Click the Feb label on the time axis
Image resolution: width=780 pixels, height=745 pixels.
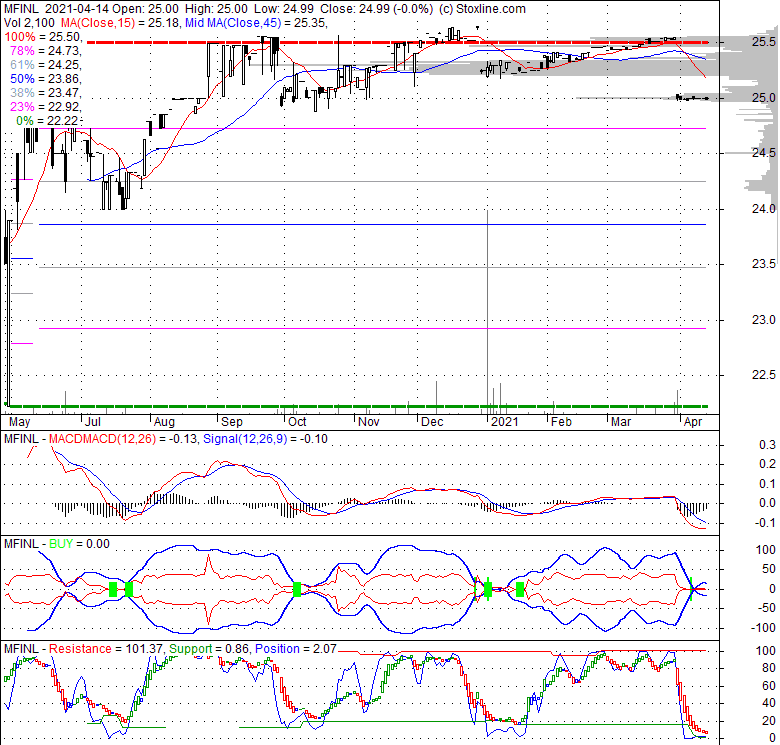pos(562,422)
